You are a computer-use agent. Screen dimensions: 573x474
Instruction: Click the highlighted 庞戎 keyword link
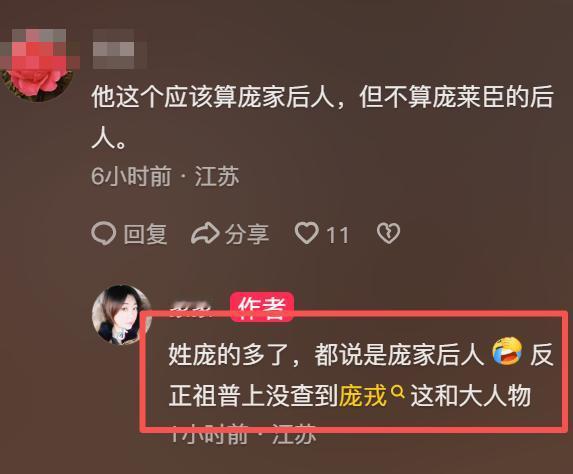pos(363,396)
